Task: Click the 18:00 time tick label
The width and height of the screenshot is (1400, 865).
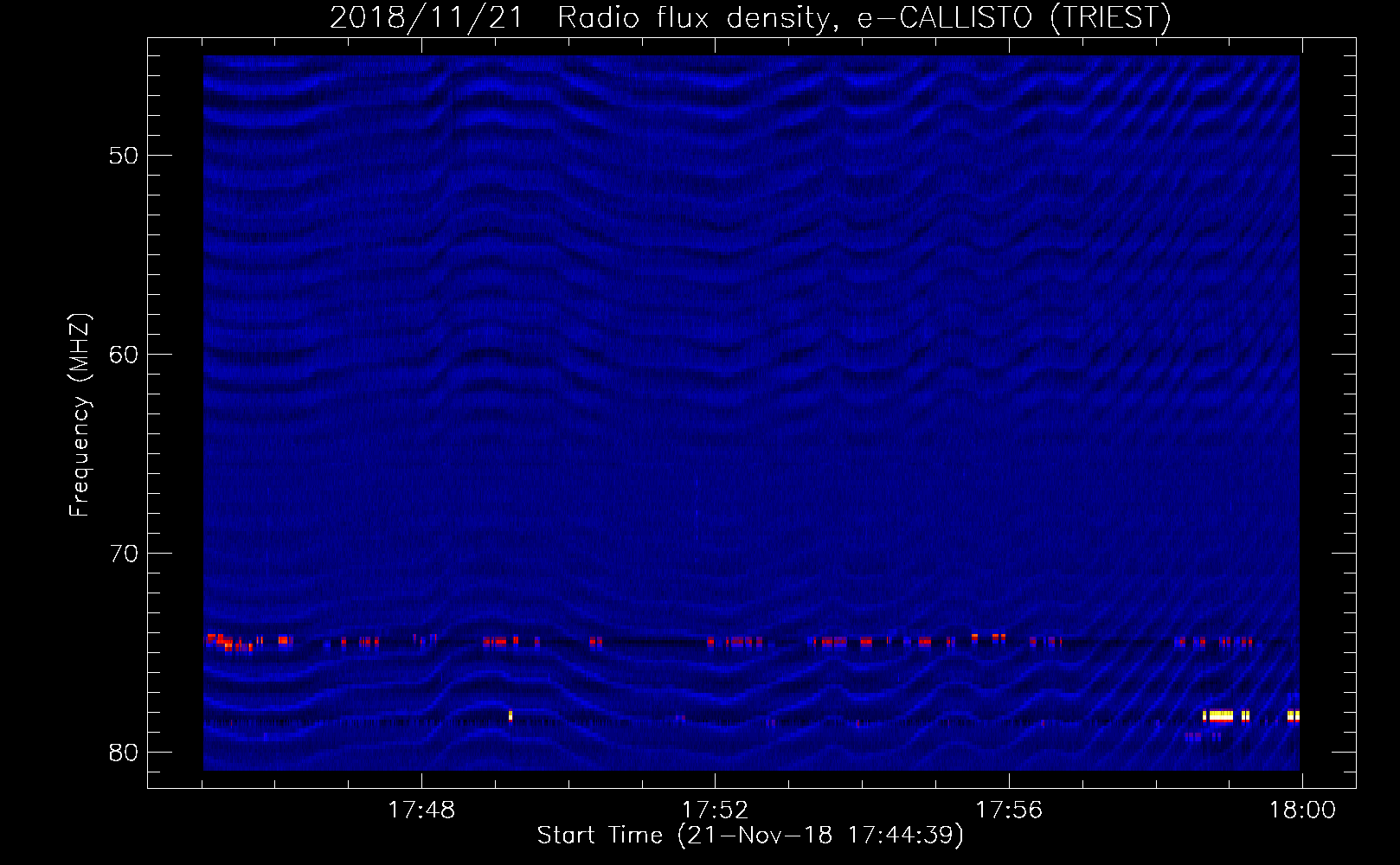Action: 1302,811
